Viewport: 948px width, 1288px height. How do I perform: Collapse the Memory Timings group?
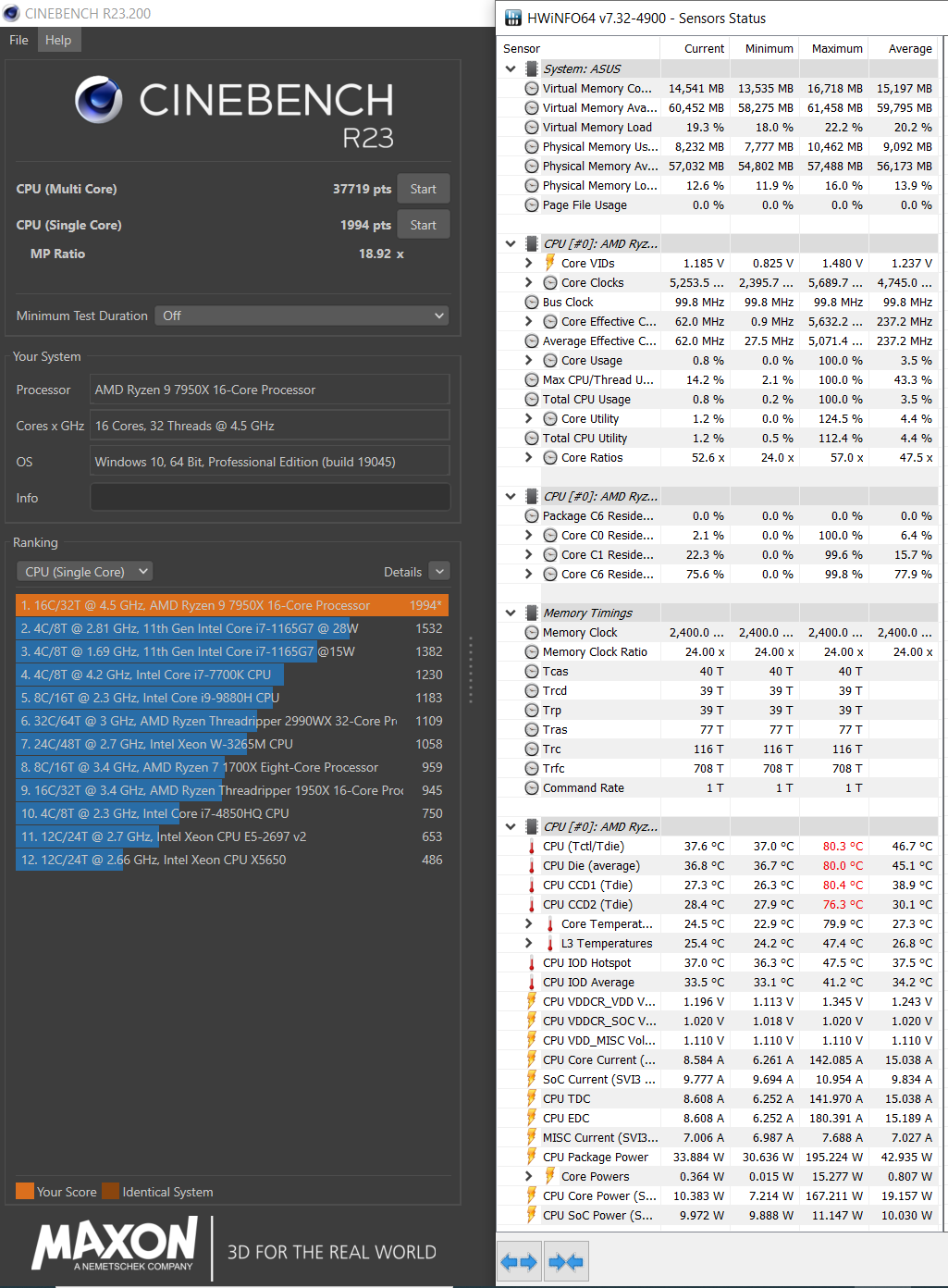[511, 613]
